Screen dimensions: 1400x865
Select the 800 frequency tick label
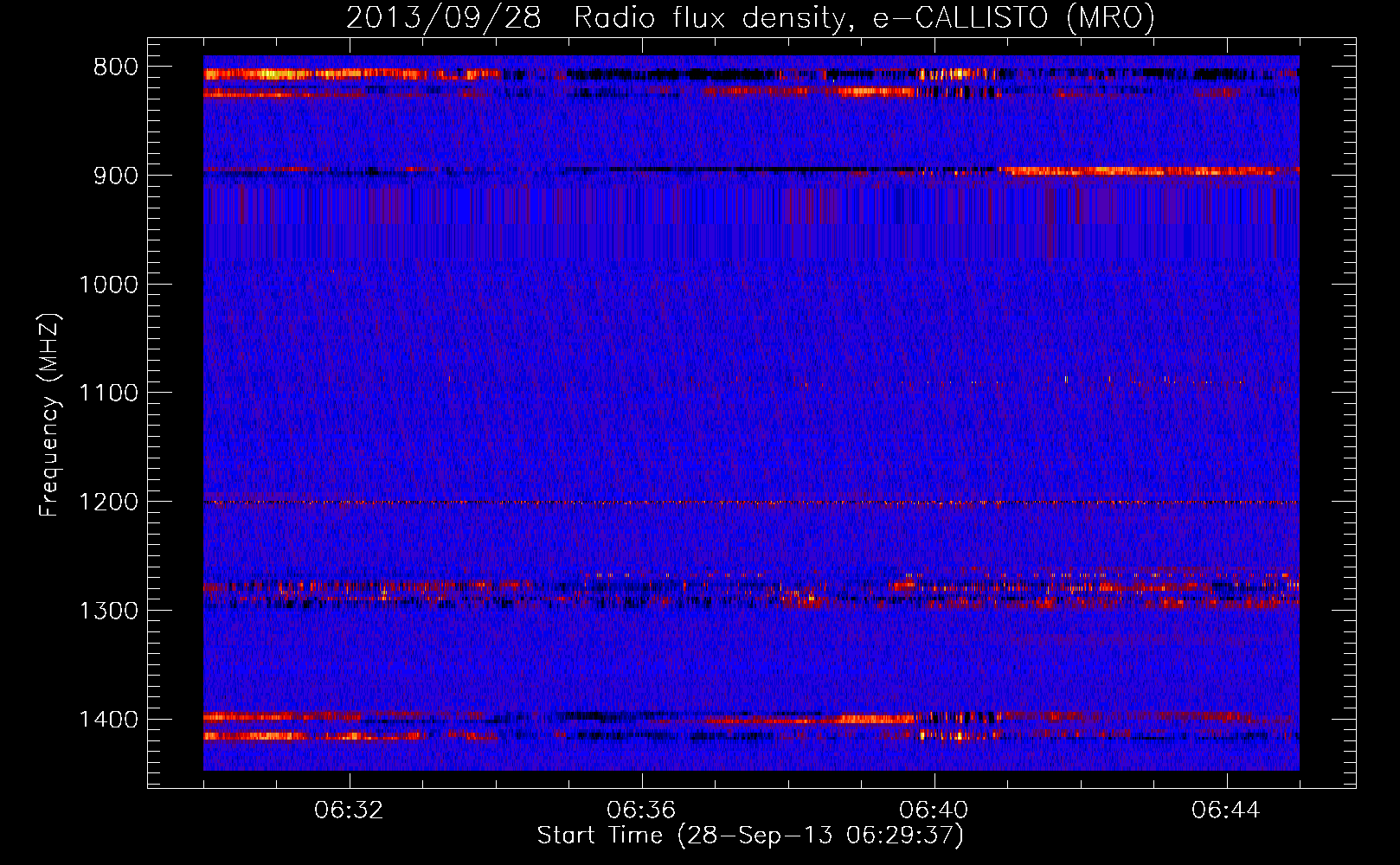[x=115, y=67]
